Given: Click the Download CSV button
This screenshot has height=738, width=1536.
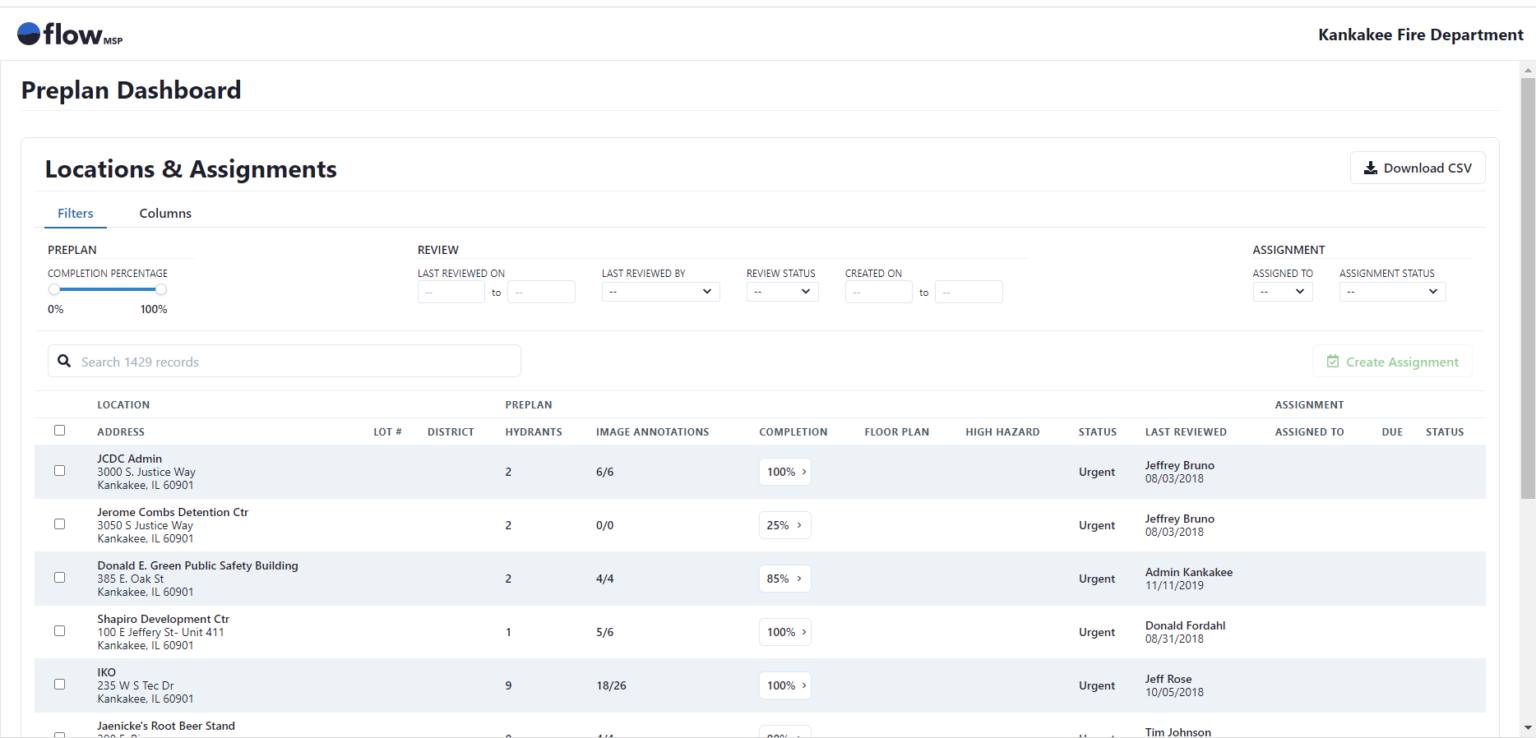Looking at the screenshot, I should [1417, 167].
